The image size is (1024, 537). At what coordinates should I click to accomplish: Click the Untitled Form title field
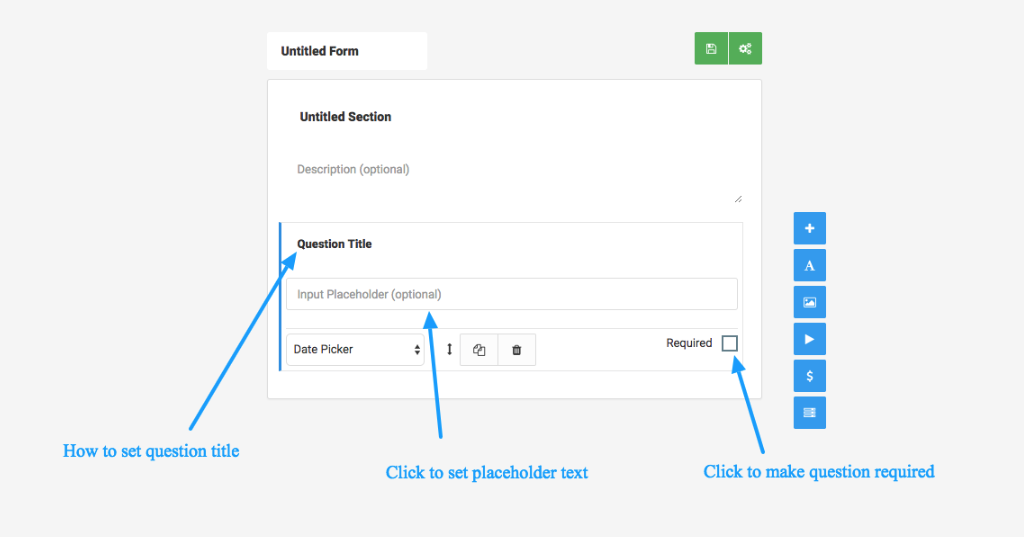point(347,51)
